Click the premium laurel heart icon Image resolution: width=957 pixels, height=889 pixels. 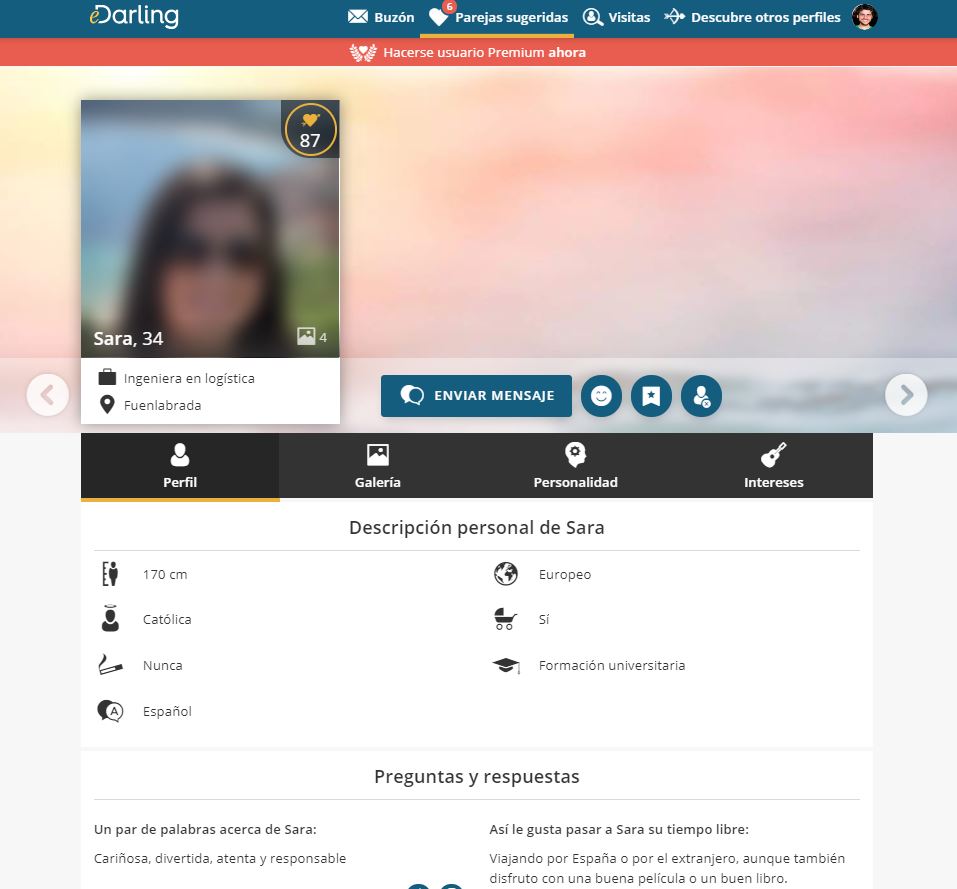tap(363, 52)
